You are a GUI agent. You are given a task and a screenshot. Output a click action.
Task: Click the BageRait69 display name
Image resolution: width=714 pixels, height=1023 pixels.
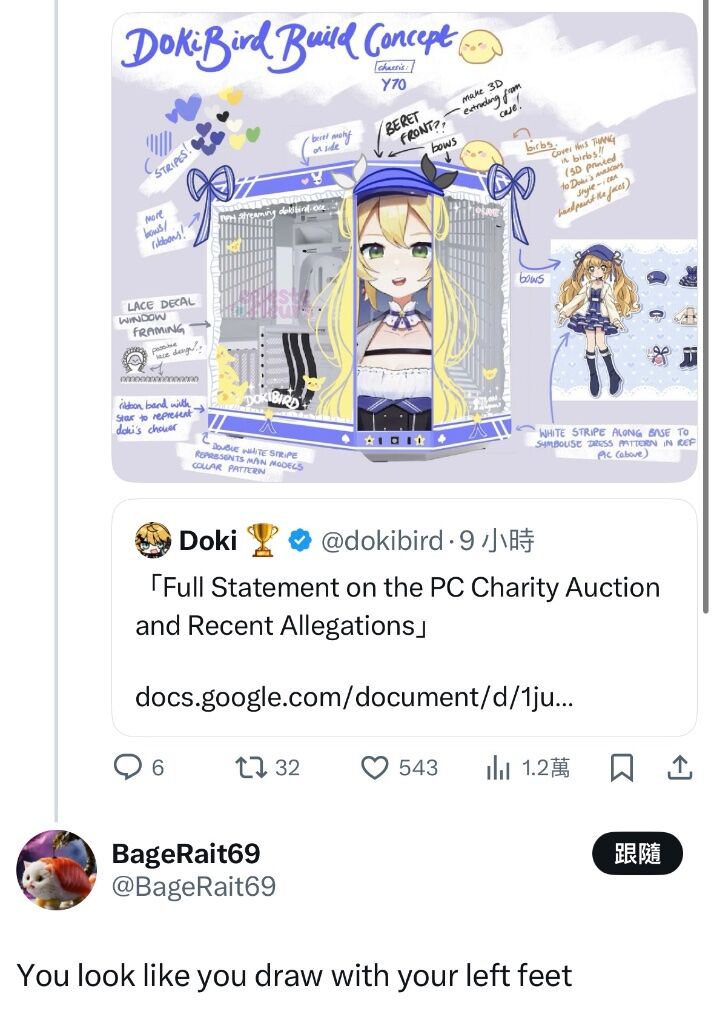click(186, 853)
